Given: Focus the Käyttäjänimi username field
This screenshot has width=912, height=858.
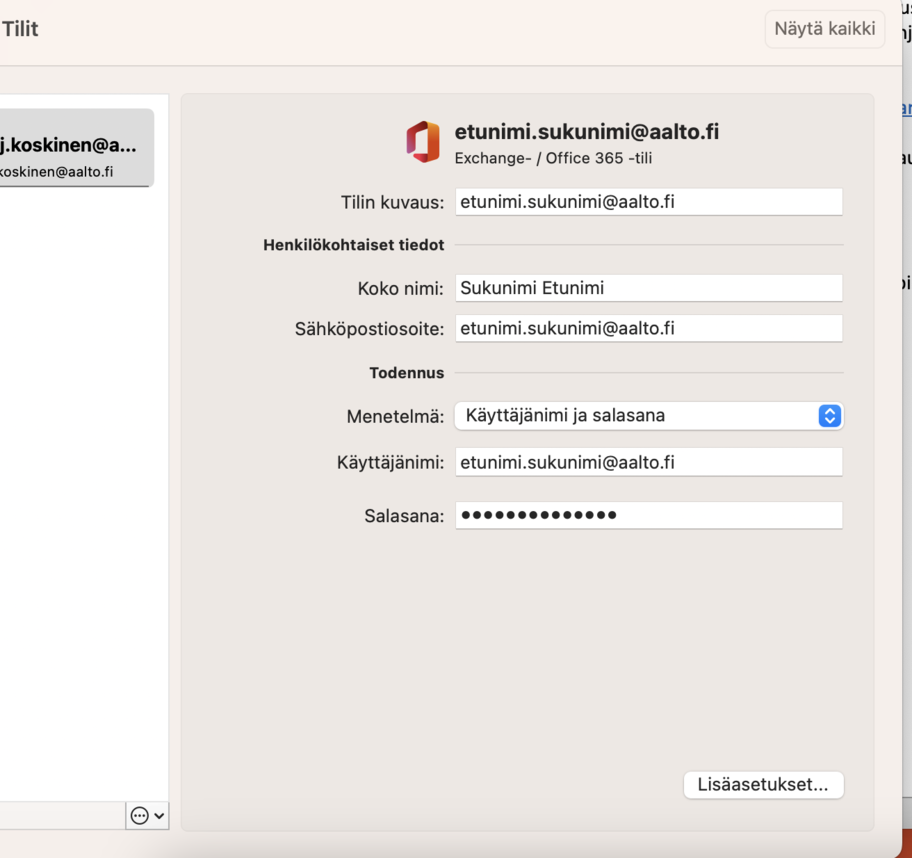Looking at the screenshot, I should (x=648, y=462).
